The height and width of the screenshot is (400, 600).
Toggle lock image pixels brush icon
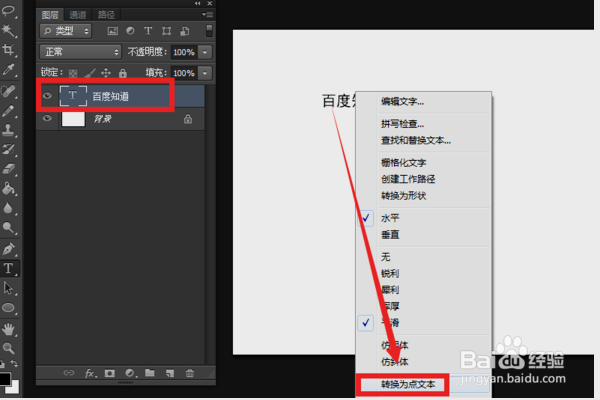coord(90,73)
